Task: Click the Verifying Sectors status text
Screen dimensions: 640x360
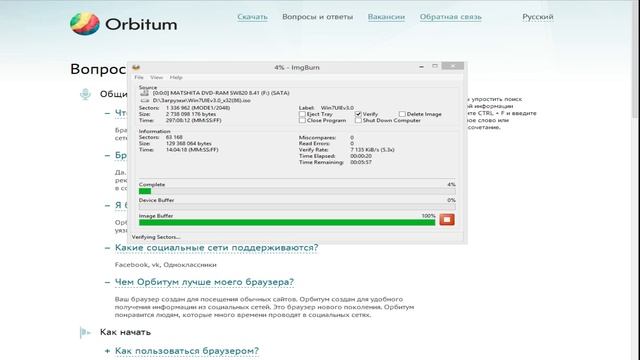Action: coord(156,237)
